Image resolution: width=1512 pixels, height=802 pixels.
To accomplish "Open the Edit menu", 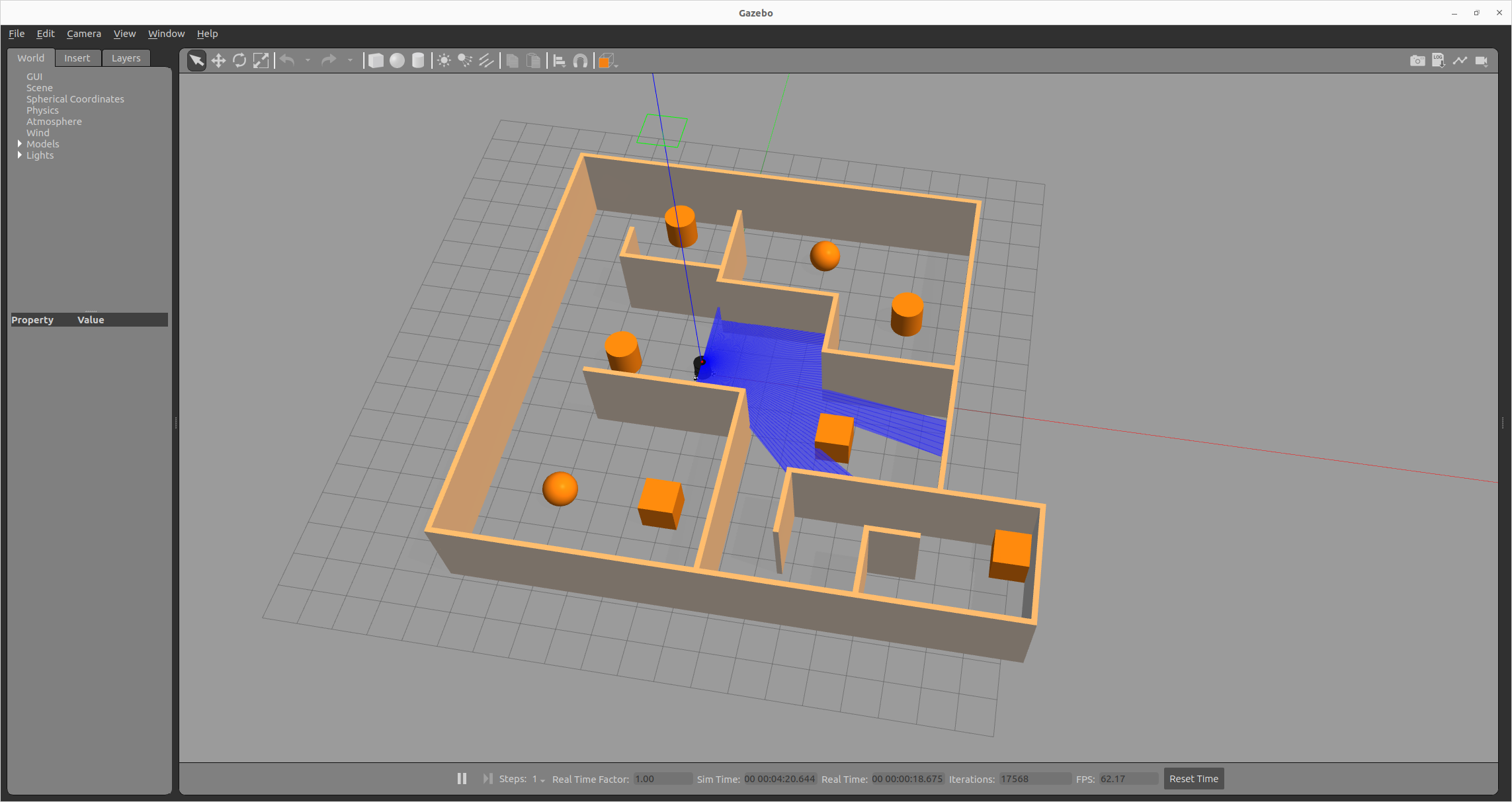I will [46, 34].
